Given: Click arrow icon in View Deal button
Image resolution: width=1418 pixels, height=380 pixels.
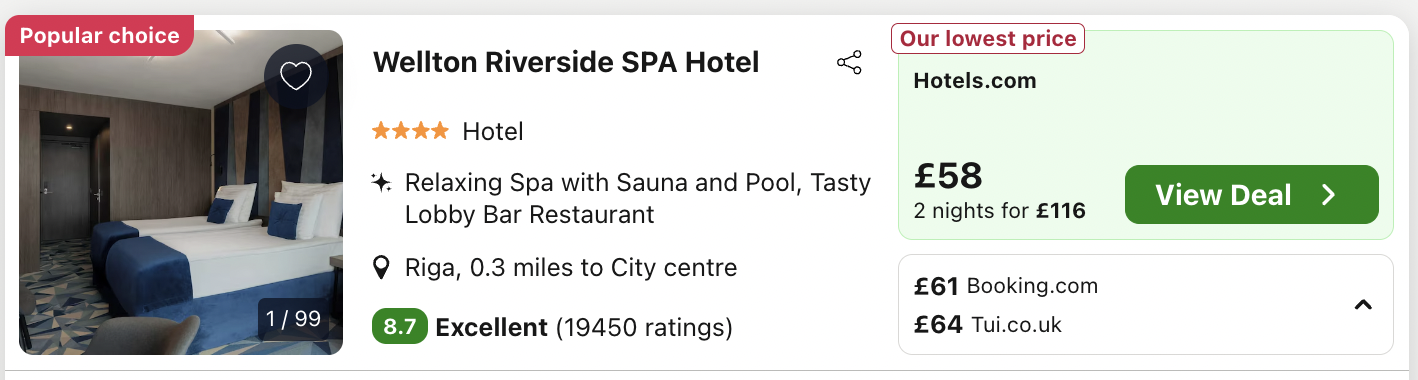Looking at the screenshot, I should pyautogui.click(x=1329, y=195).
